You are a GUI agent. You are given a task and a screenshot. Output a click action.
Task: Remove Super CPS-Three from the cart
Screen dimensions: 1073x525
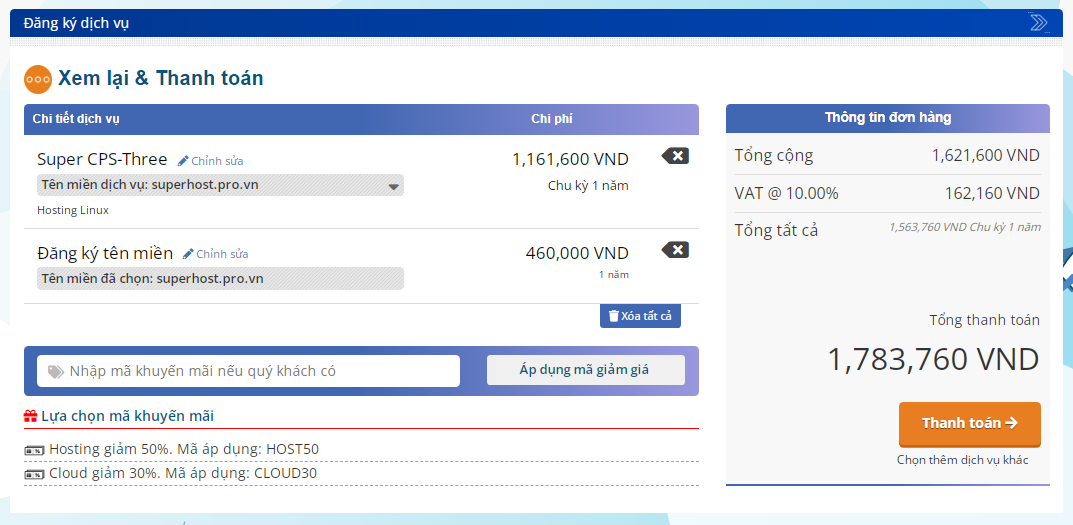[x=675, y=156]
